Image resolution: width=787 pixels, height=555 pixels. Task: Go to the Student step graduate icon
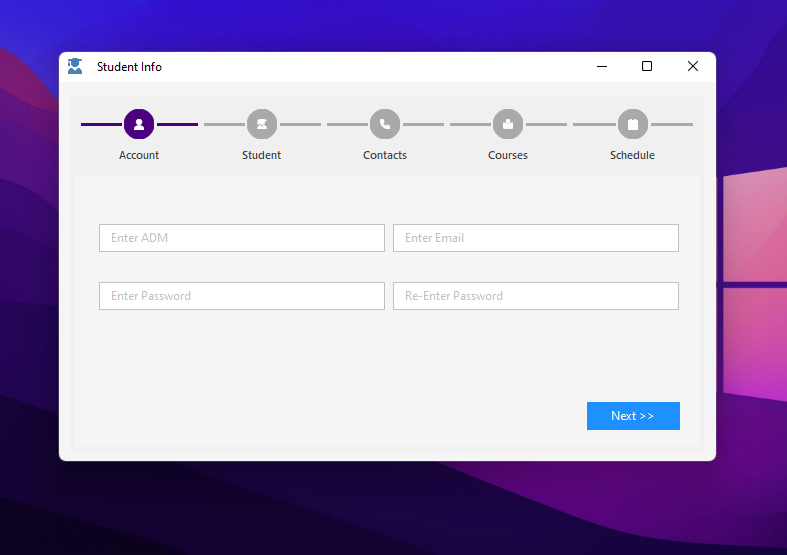[x=262, y=124]
